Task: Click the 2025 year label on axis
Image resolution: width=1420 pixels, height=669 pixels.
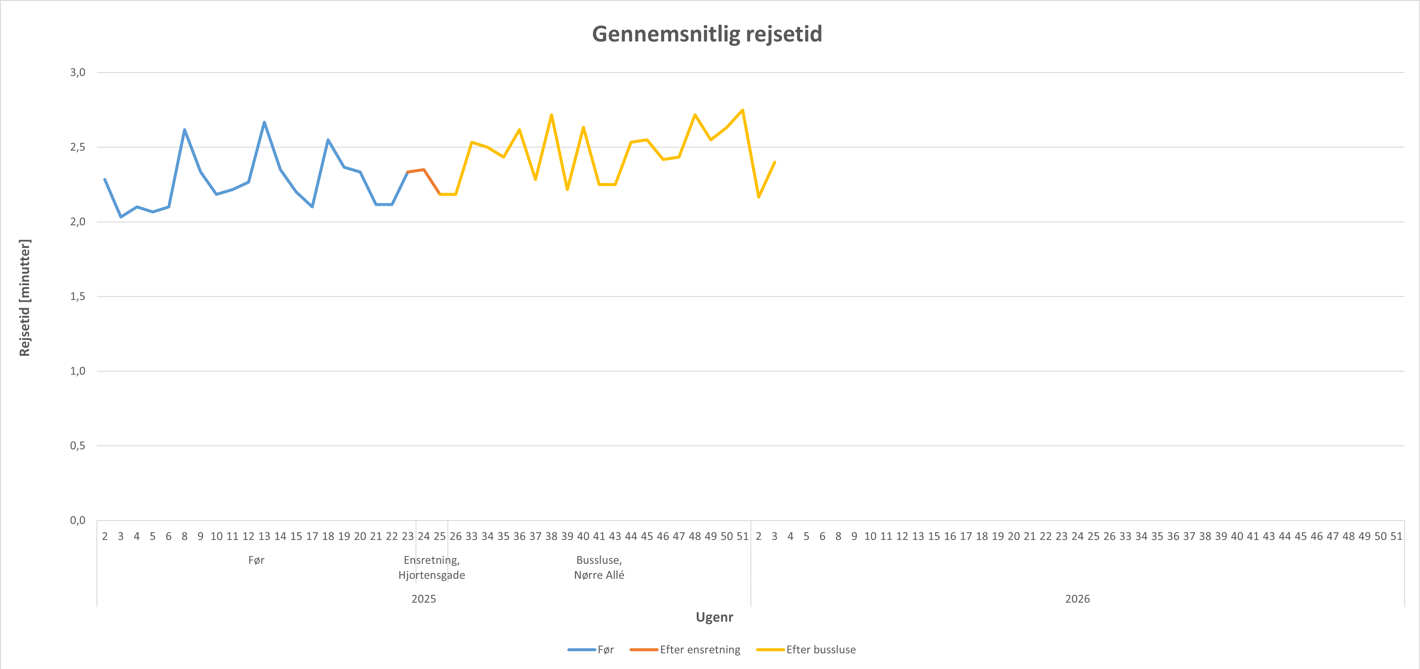Action: coord(424,599)
